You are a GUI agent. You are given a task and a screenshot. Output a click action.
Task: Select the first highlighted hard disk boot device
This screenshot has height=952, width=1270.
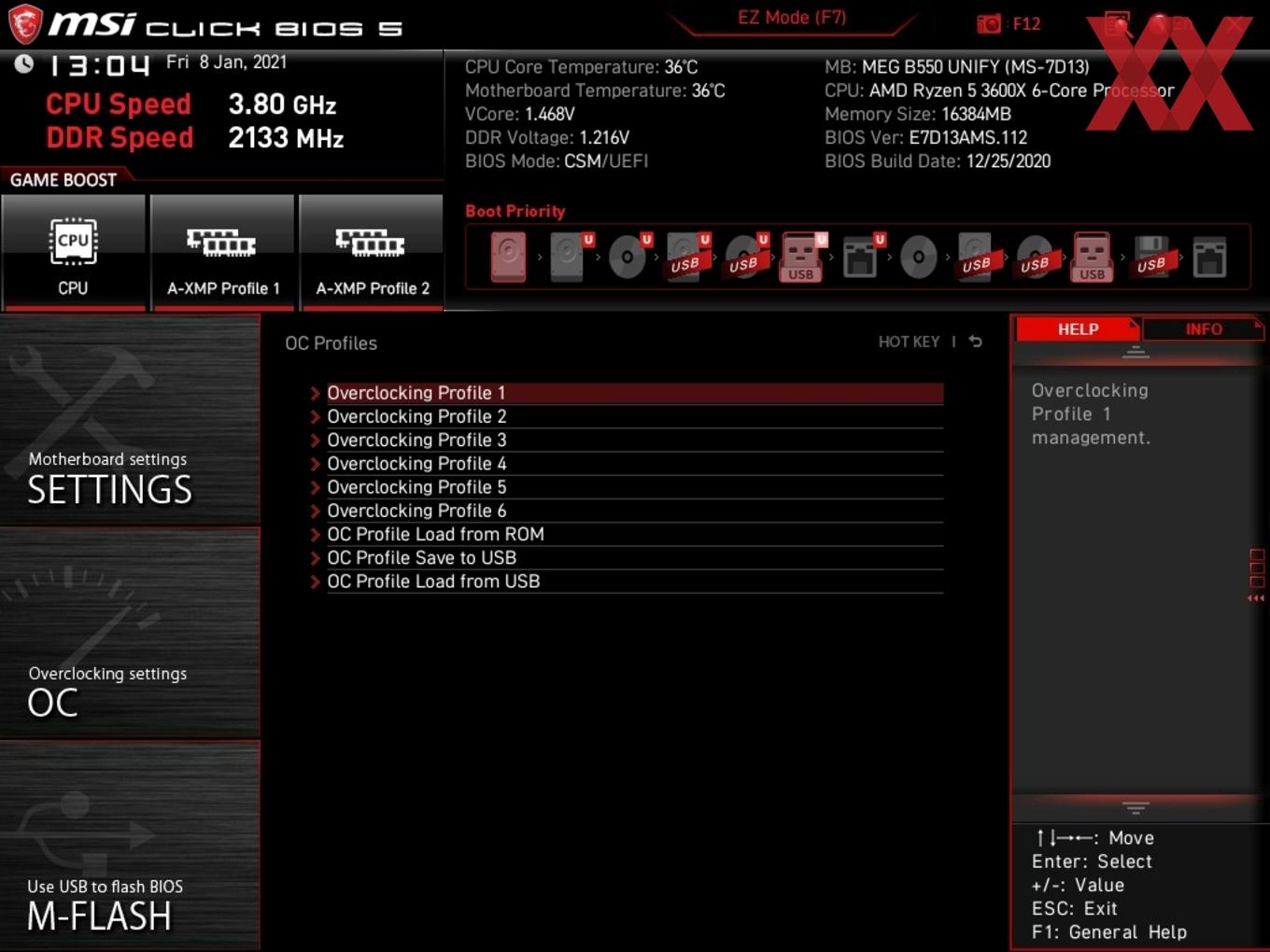509,257
